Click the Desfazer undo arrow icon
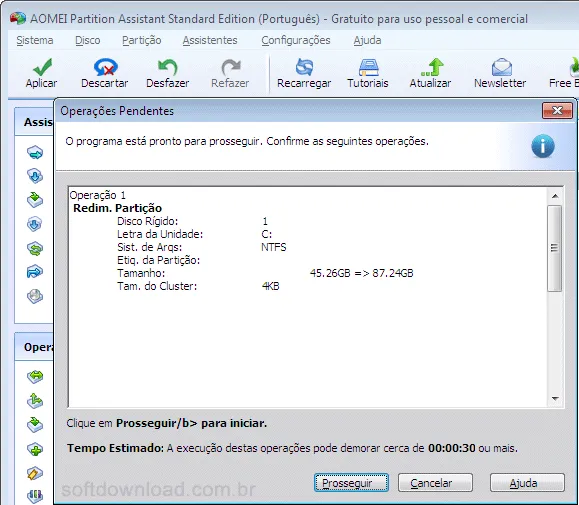This screenshot has height=505, width=579. [x=168, y=67]
